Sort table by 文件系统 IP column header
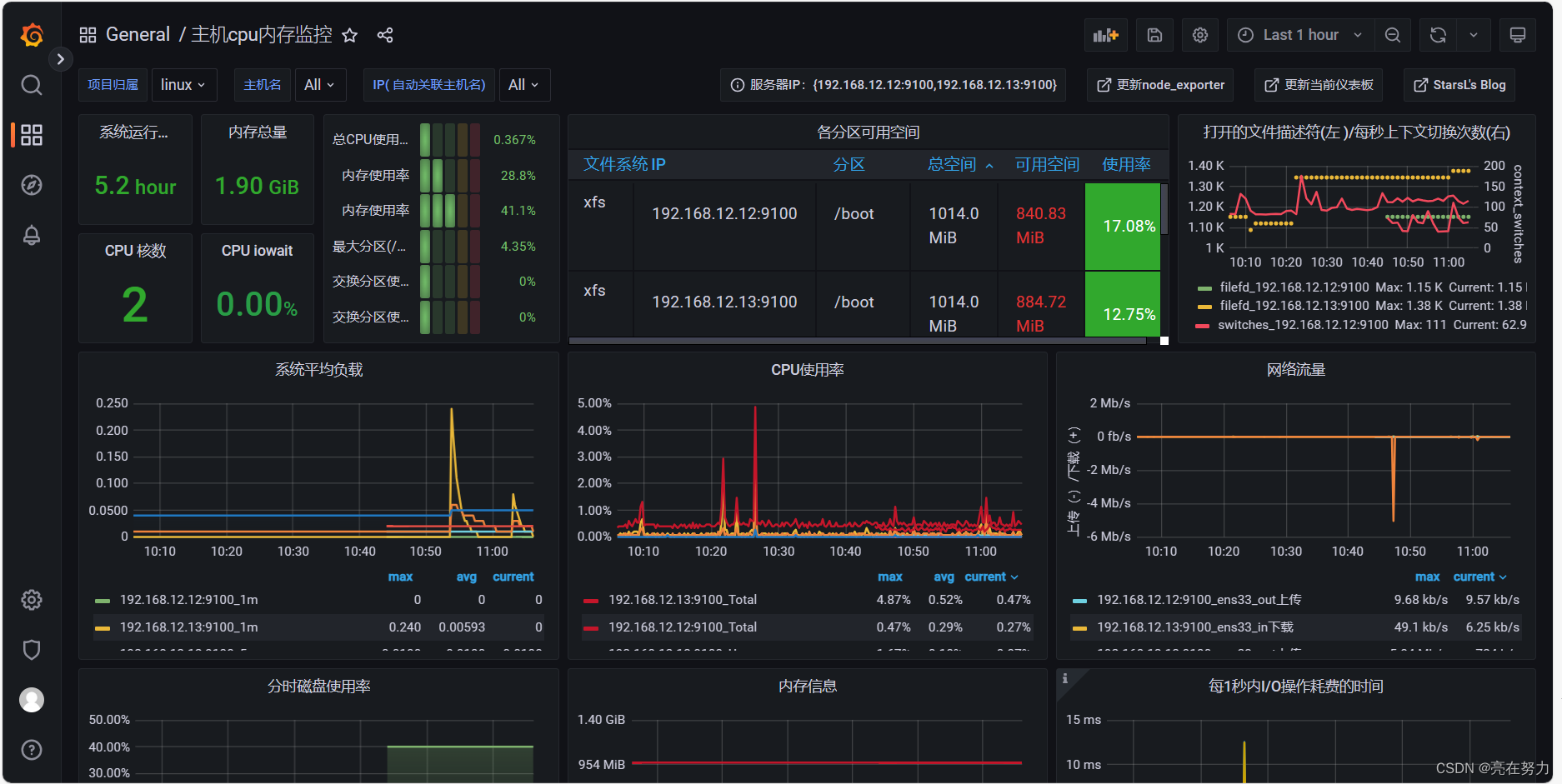The height and width of the screenshot is (784, 1562). point(624,164)
